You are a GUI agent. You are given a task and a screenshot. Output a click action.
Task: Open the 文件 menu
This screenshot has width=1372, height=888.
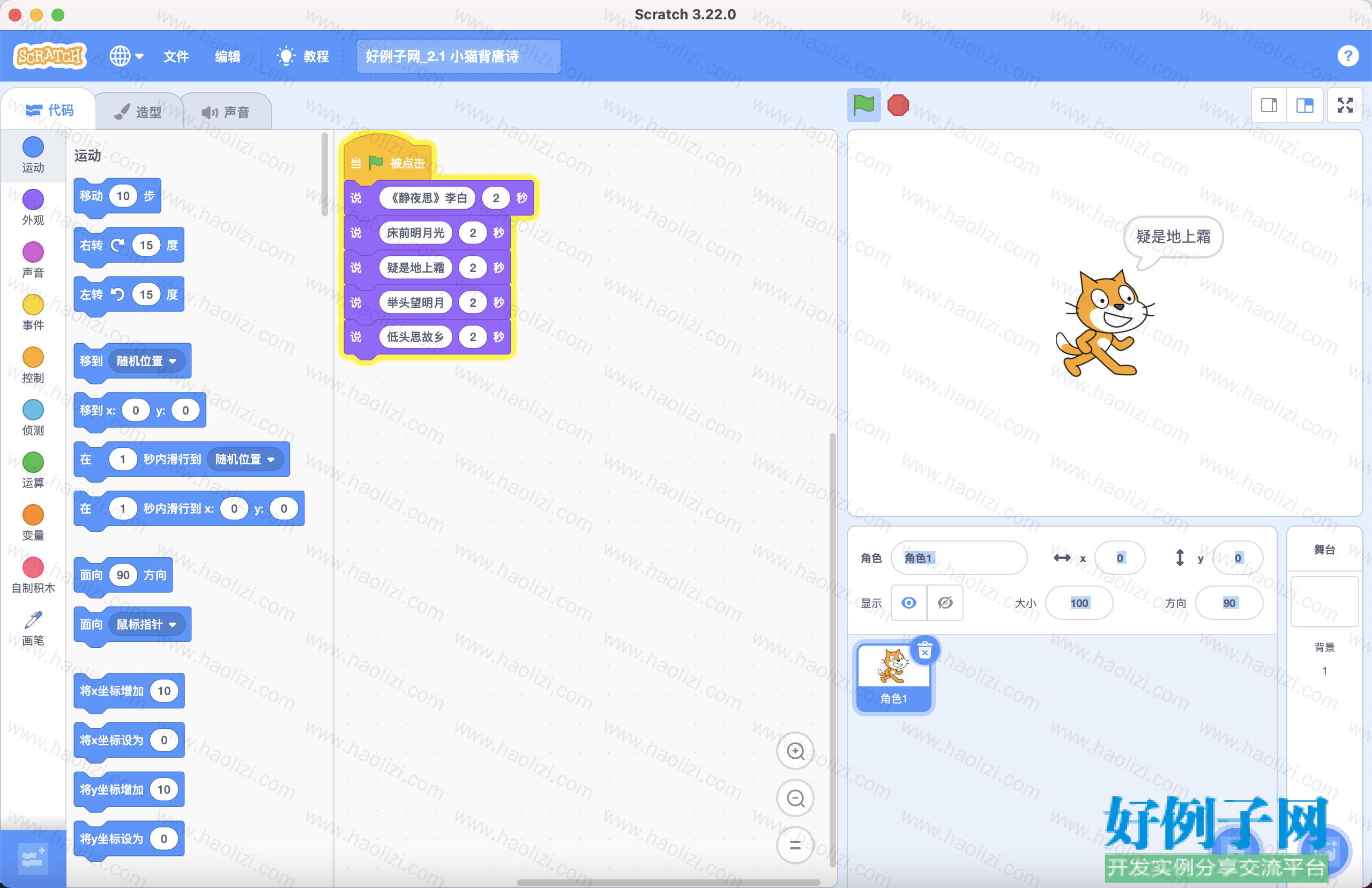pos(176,56)
